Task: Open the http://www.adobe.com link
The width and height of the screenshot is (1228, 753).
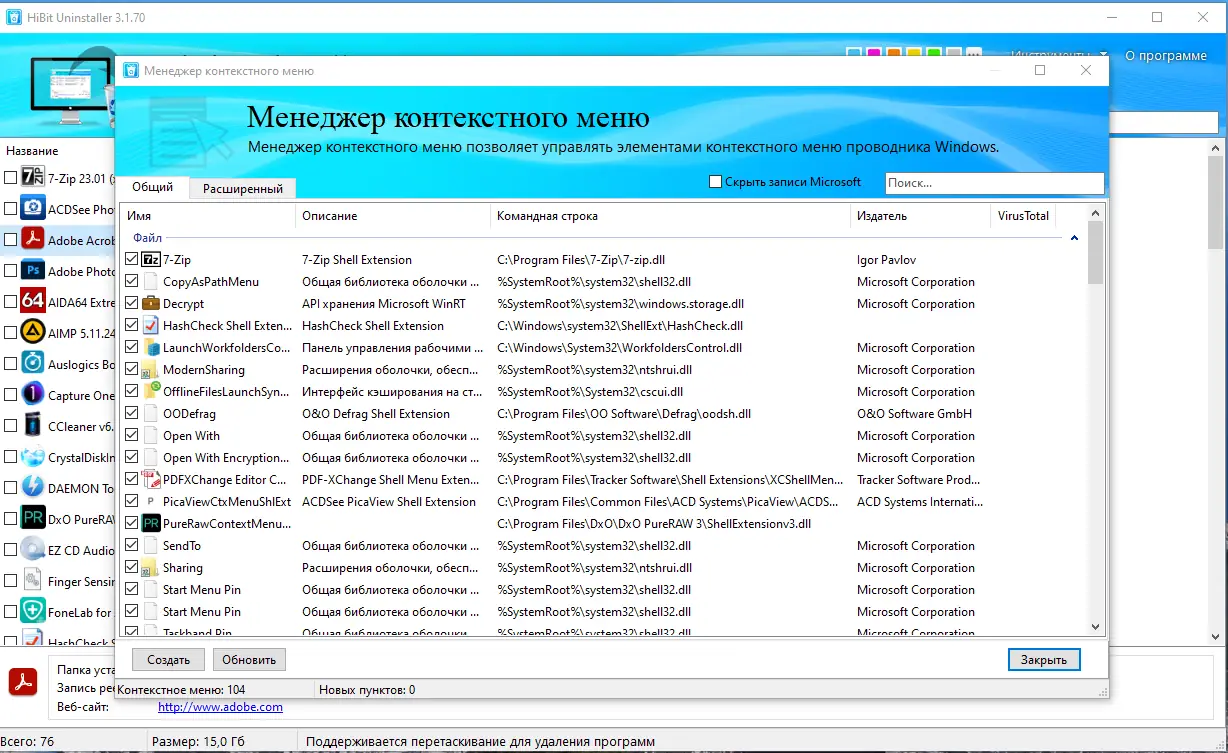Action: 220,707
